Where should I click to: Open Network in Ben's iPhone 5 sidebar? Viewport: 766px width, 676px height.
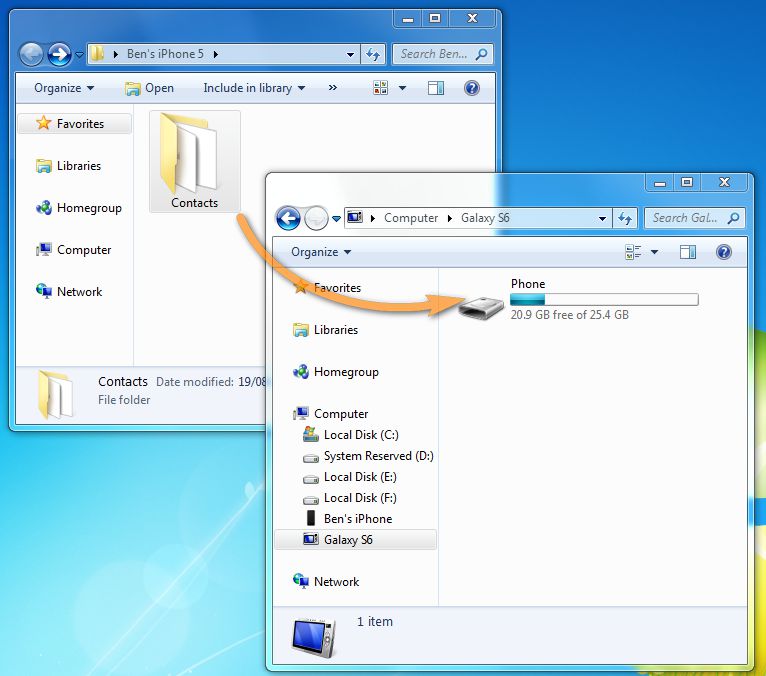coord(69,292)
